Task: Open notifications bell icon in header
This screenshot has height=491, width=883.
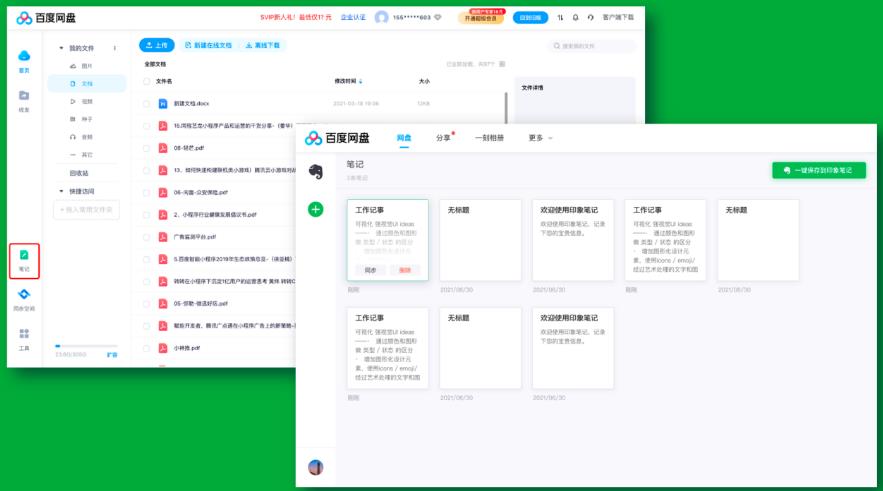Action: (x=576, y=17)
